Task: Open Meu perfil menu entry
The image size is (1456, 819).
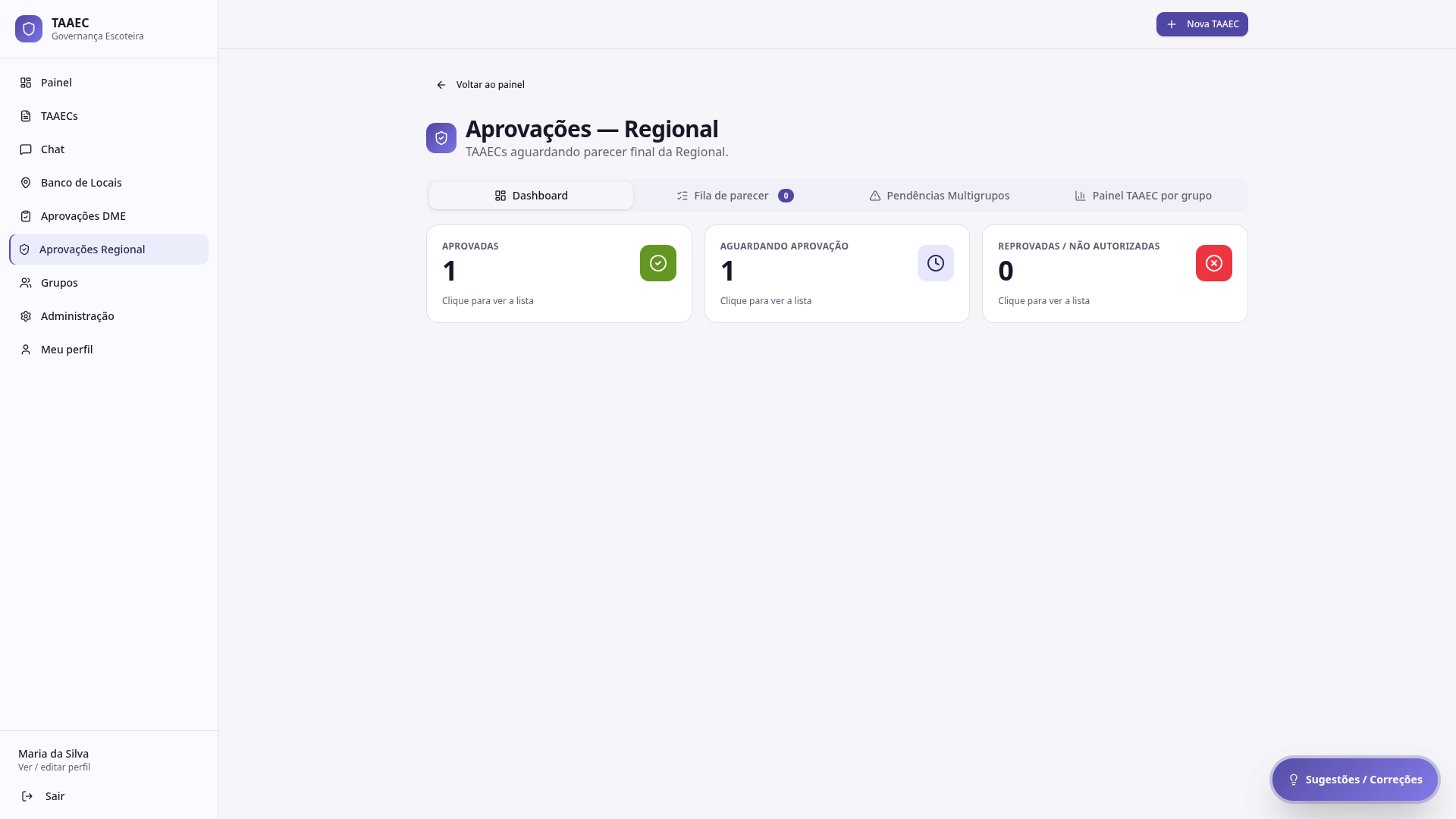Action: [108, 350]
